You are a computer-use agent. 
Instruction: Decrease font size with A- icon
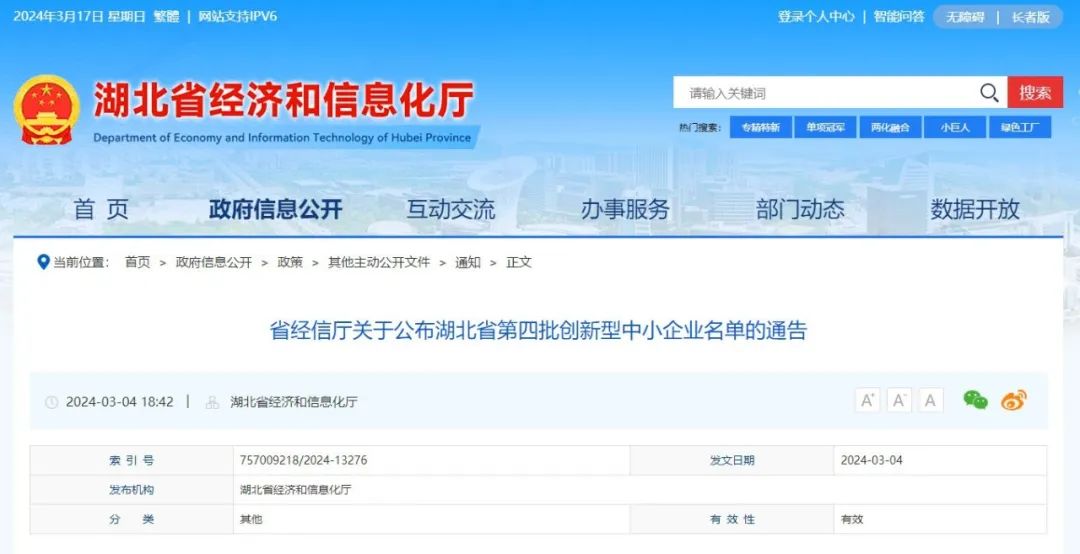[x=899, y=400]
